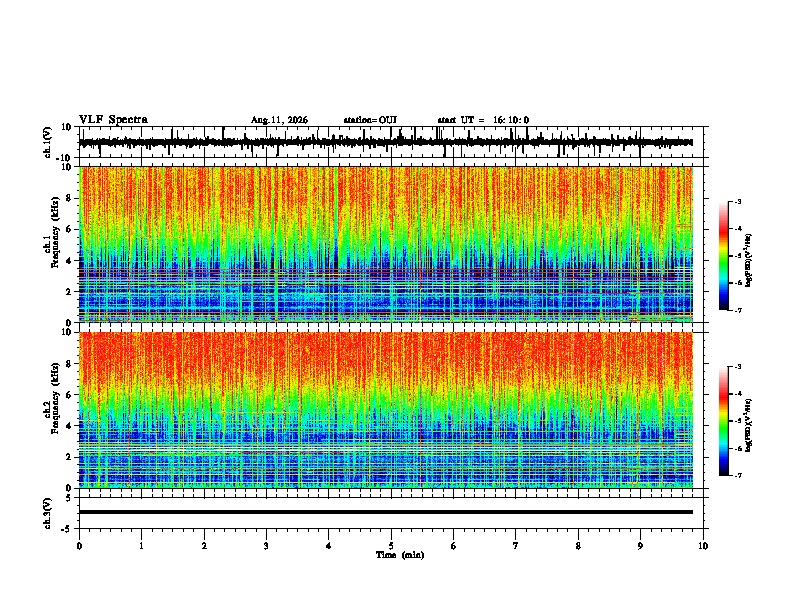Click the "-7" tick of ch.2 colorbar

coord(738,476)
